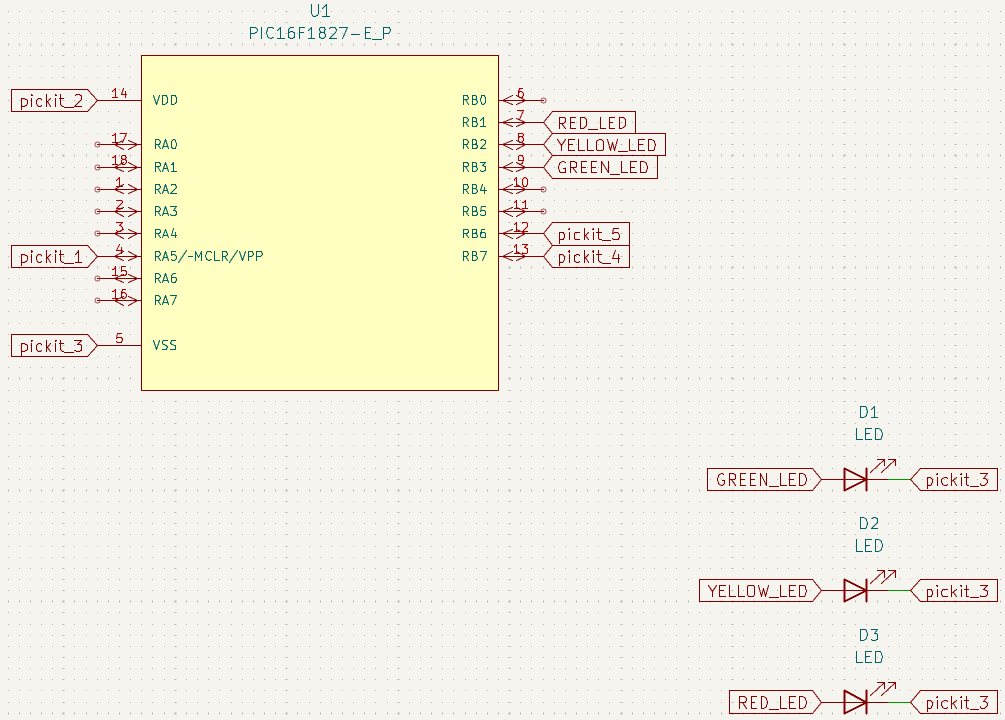Click the unconnected end of pin RA0
This screenshot has height=720, width=1005.
click(97, 144)
